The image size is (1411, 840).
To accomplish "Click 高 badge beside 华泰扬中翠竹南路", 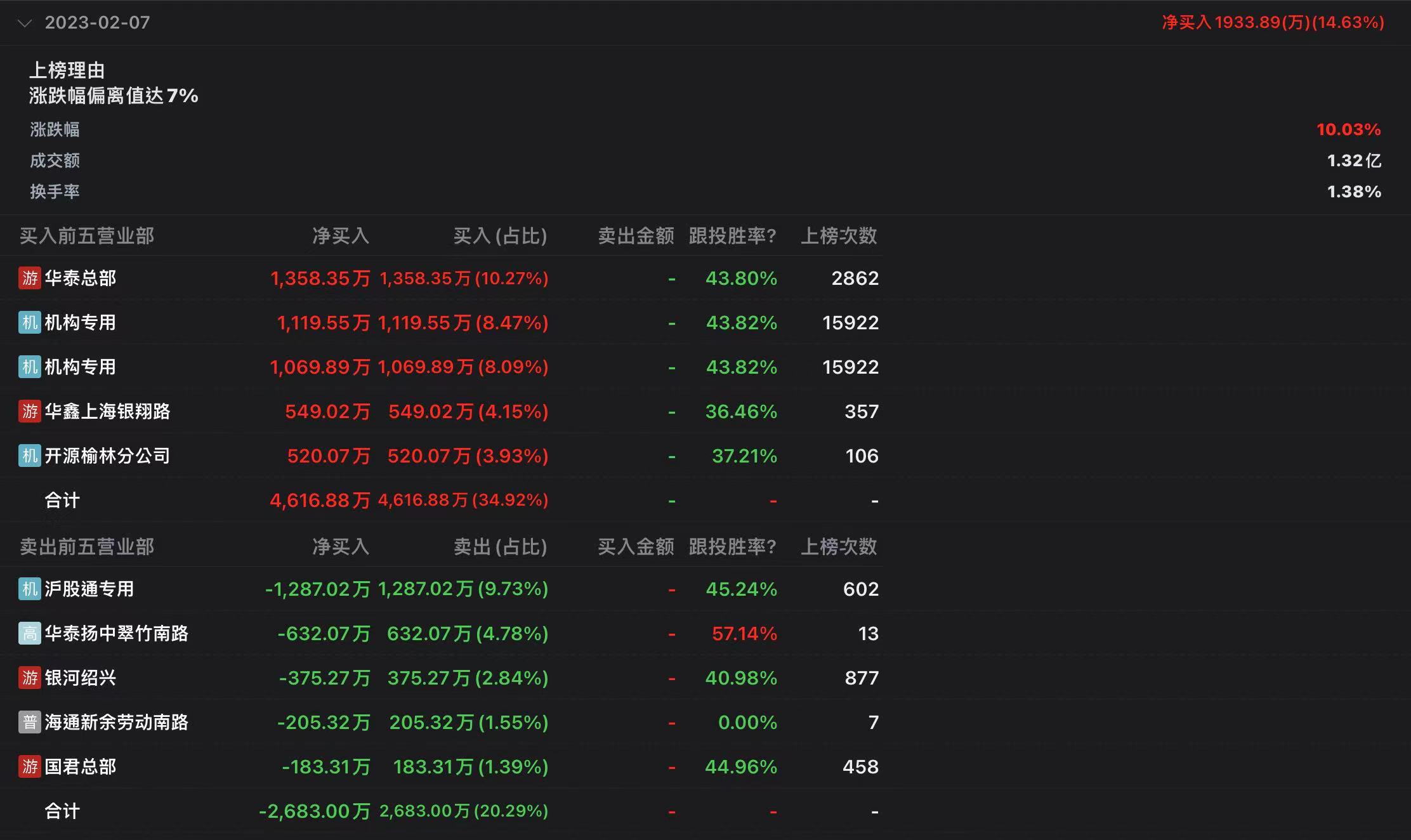I will (30, 633).
